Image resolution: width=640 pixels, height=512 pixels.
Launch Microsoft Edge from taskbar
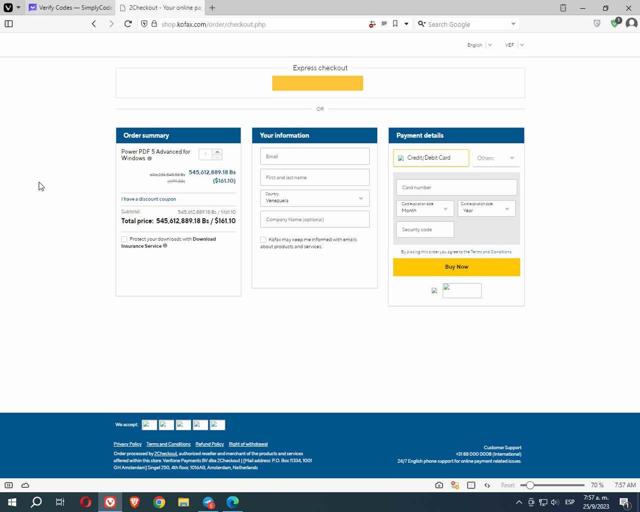click(x=233, y=502)
